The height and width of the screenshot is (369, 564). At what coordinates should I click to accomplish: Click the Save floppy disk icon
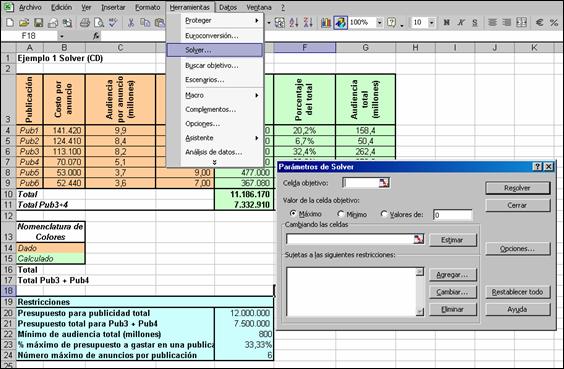(x=38, y=23)
